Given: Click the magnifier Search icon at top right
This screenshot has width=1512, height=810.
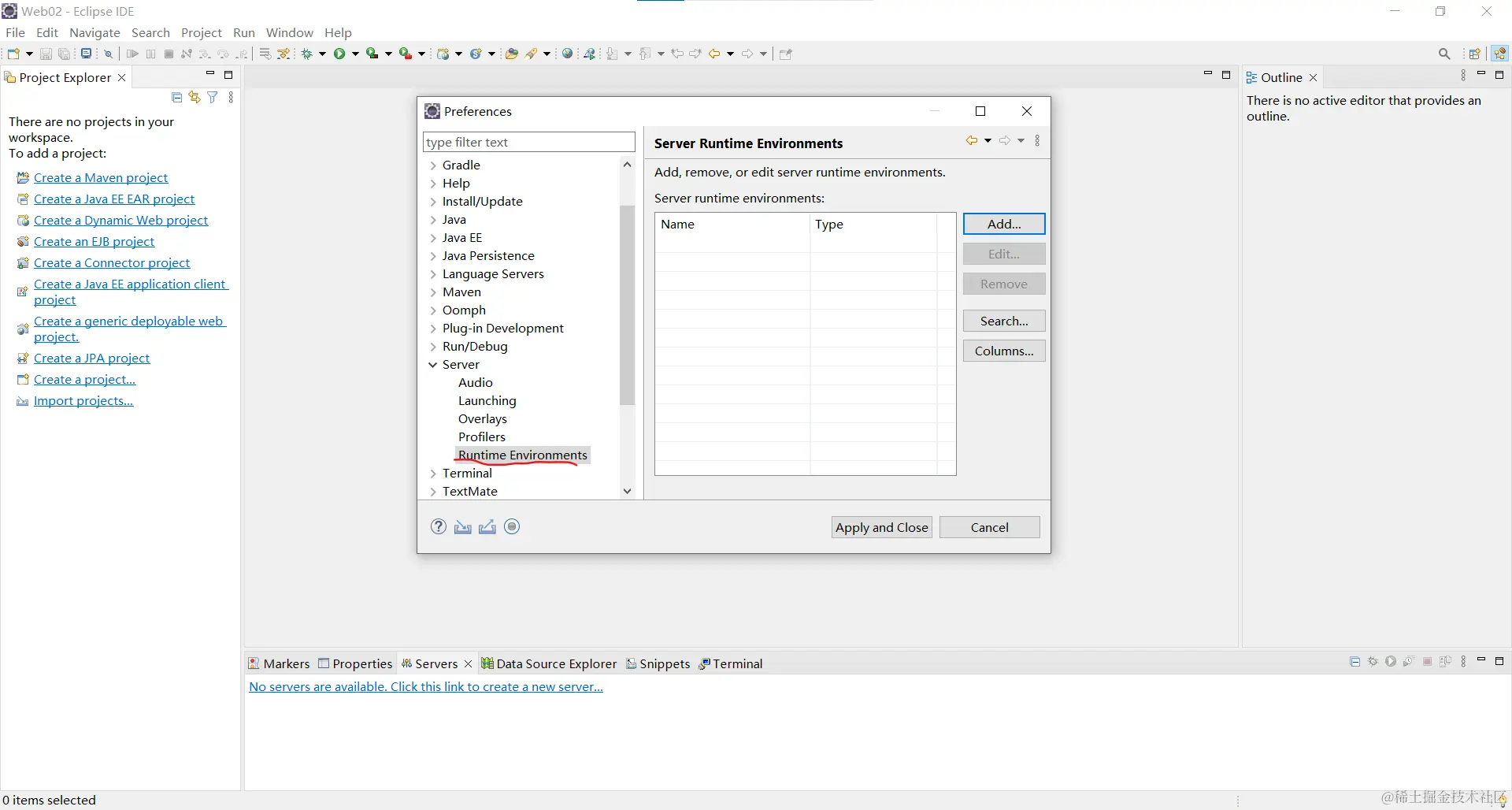Looking at the screenshot, I should coord(1444,54).
